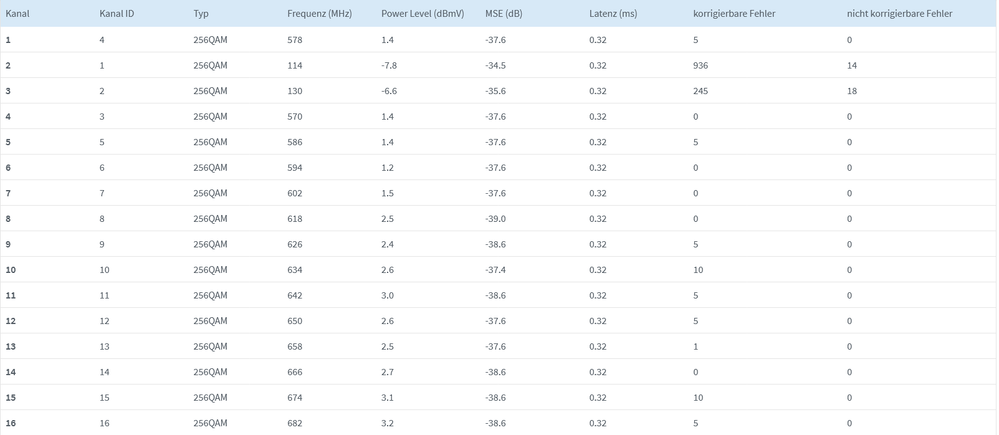Select the -7.8 power level cell
This screenshot has width=999, height=435.
[390, 66]
